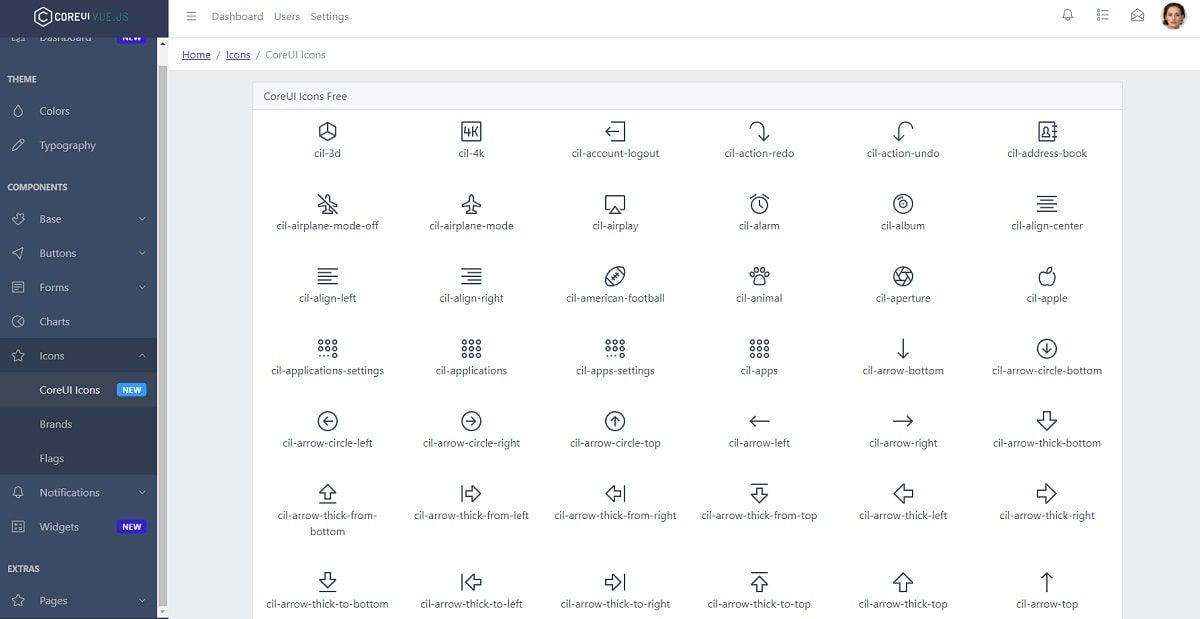Expand the Pages sidebar section
This screenshot has width=1200, height=619.
(78, 600)
